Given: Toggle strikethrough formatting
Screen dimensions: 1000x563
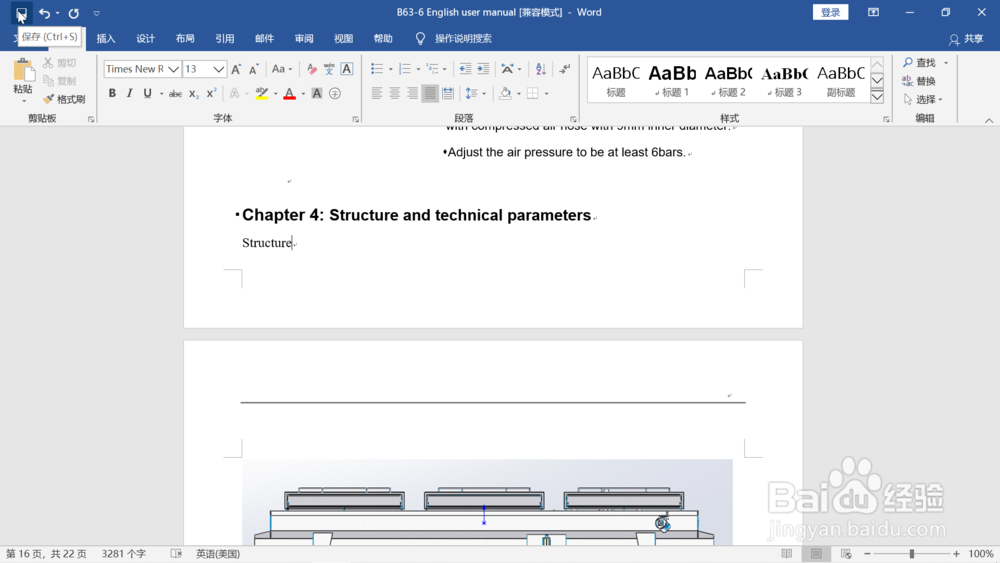Looking at the screenshot, I should tap(175, 94).
